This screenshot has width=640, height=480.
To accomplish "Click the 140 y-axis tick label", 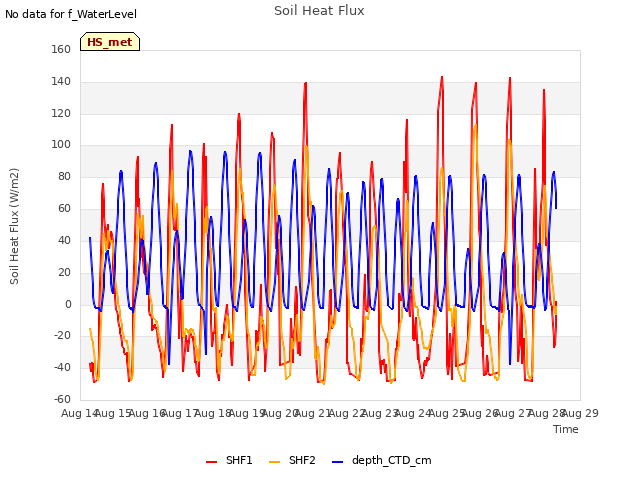I will 61,81.
